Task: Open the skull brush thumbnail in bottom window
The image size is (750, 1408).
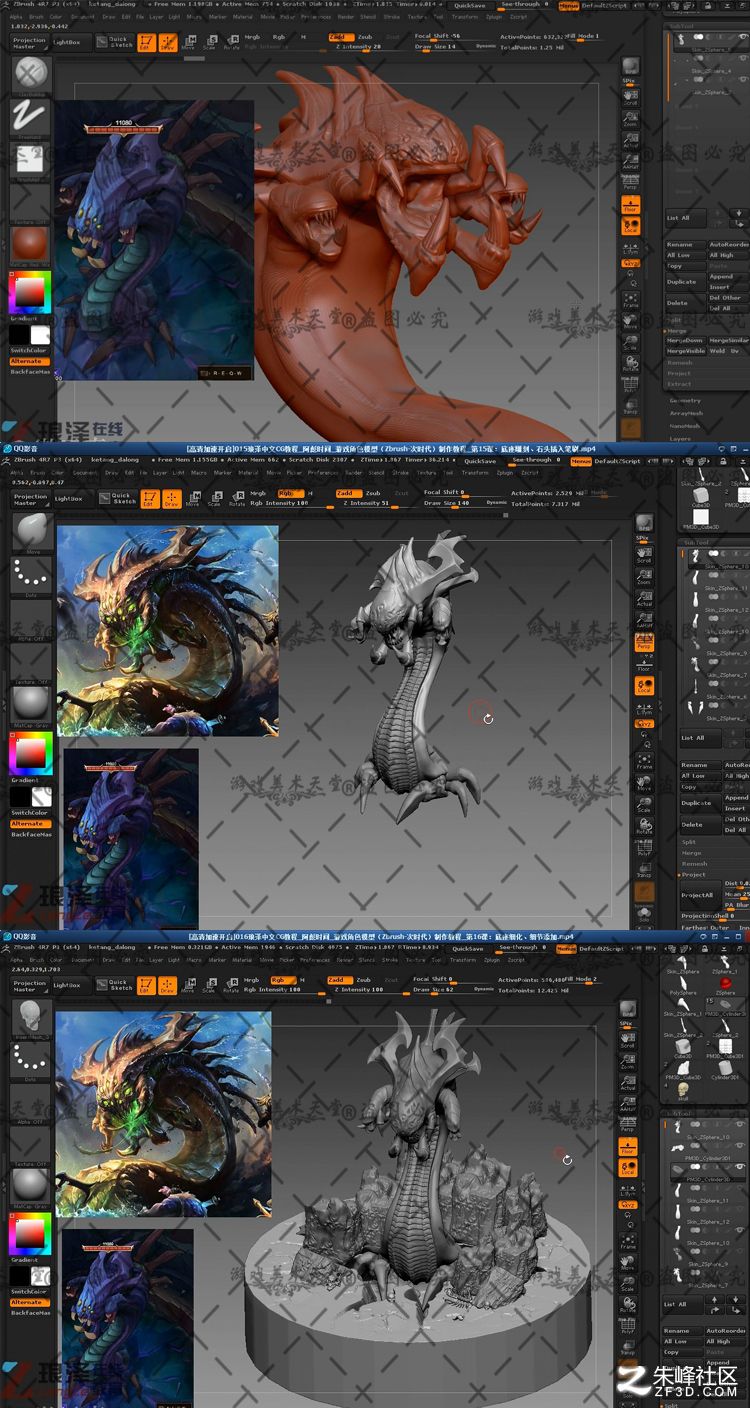Action: click(31, 1018)
